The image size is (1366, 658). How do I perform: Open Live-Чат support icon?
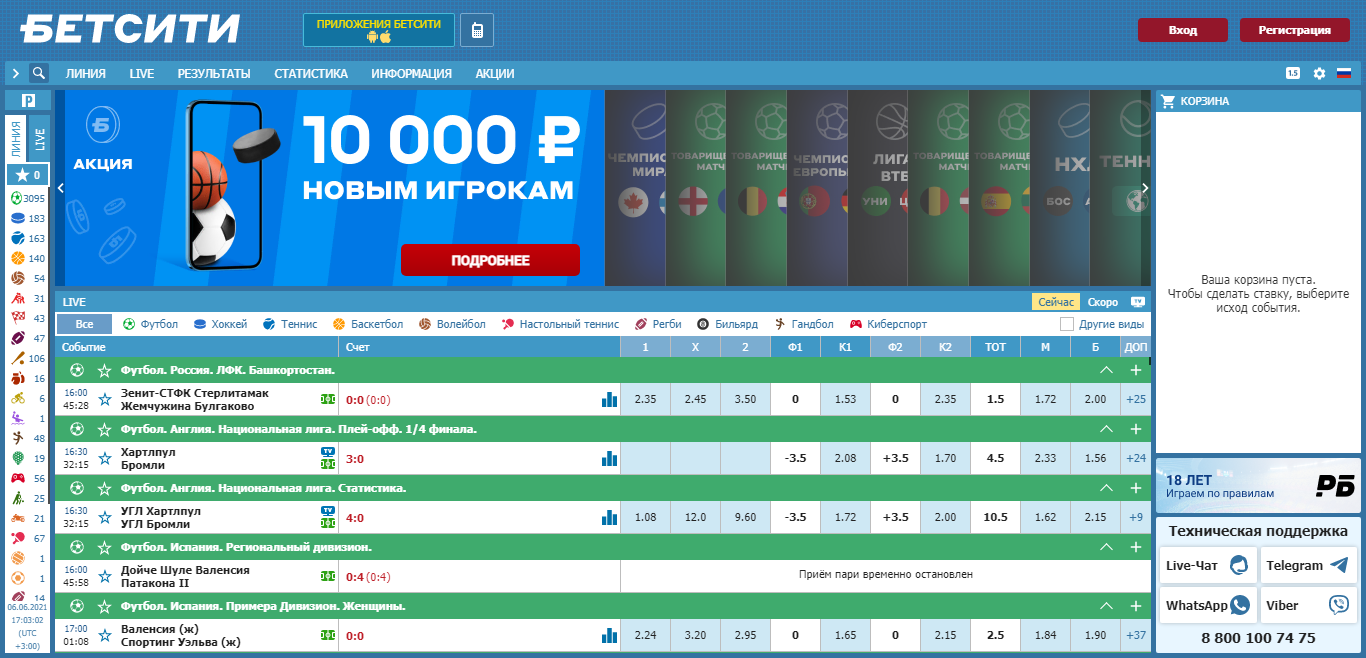pyautogui.click(x=1239, y=565)
